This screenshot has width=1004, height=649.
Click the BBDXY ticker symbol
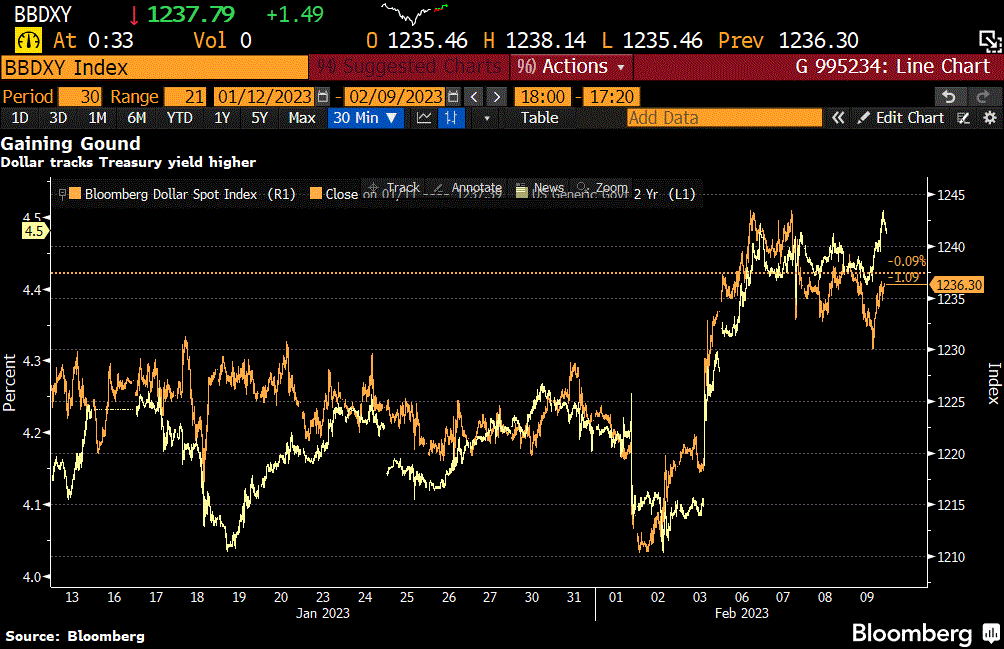pos(42,14)
